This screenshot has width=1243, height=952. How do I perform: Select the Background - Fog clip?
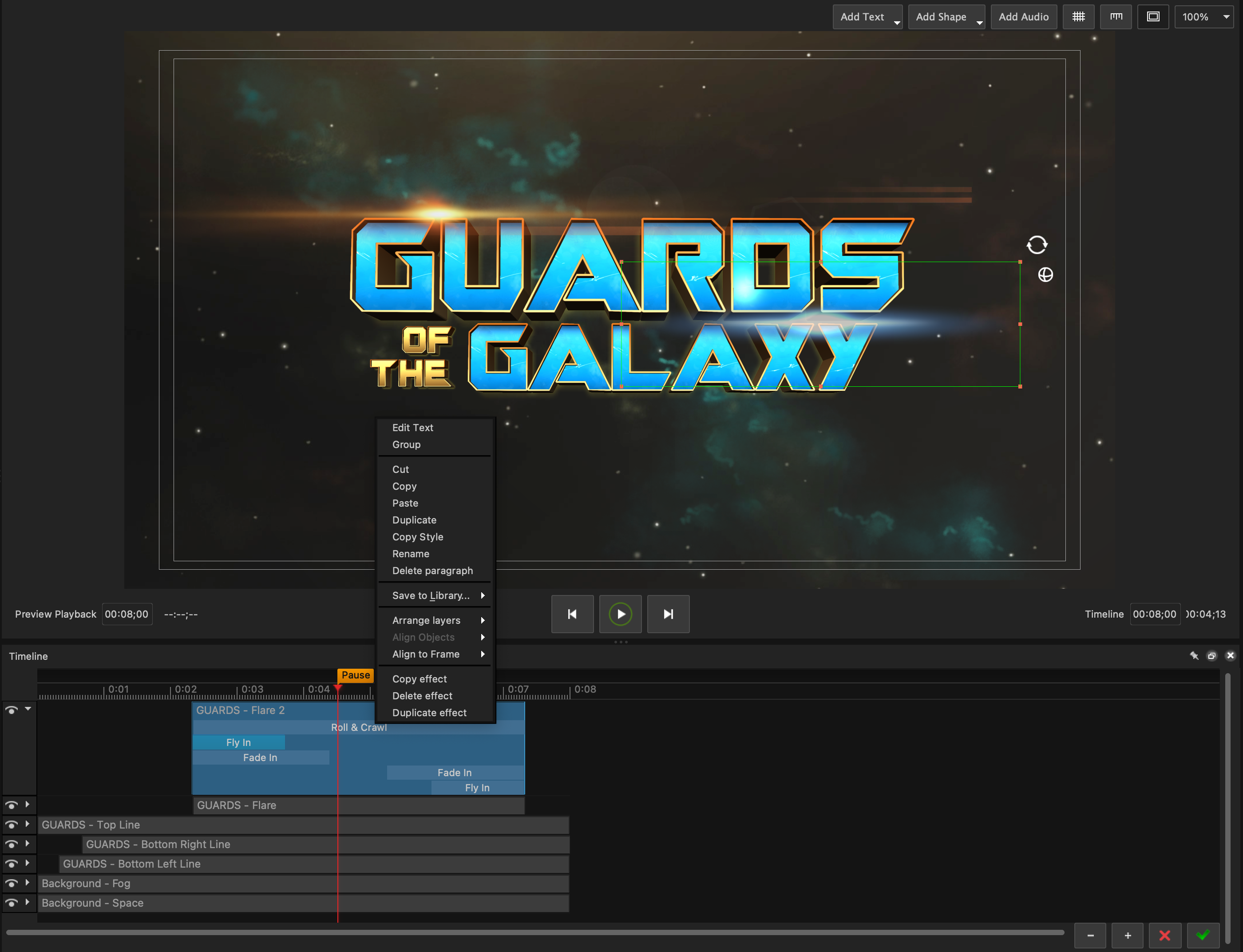point(303,884)
